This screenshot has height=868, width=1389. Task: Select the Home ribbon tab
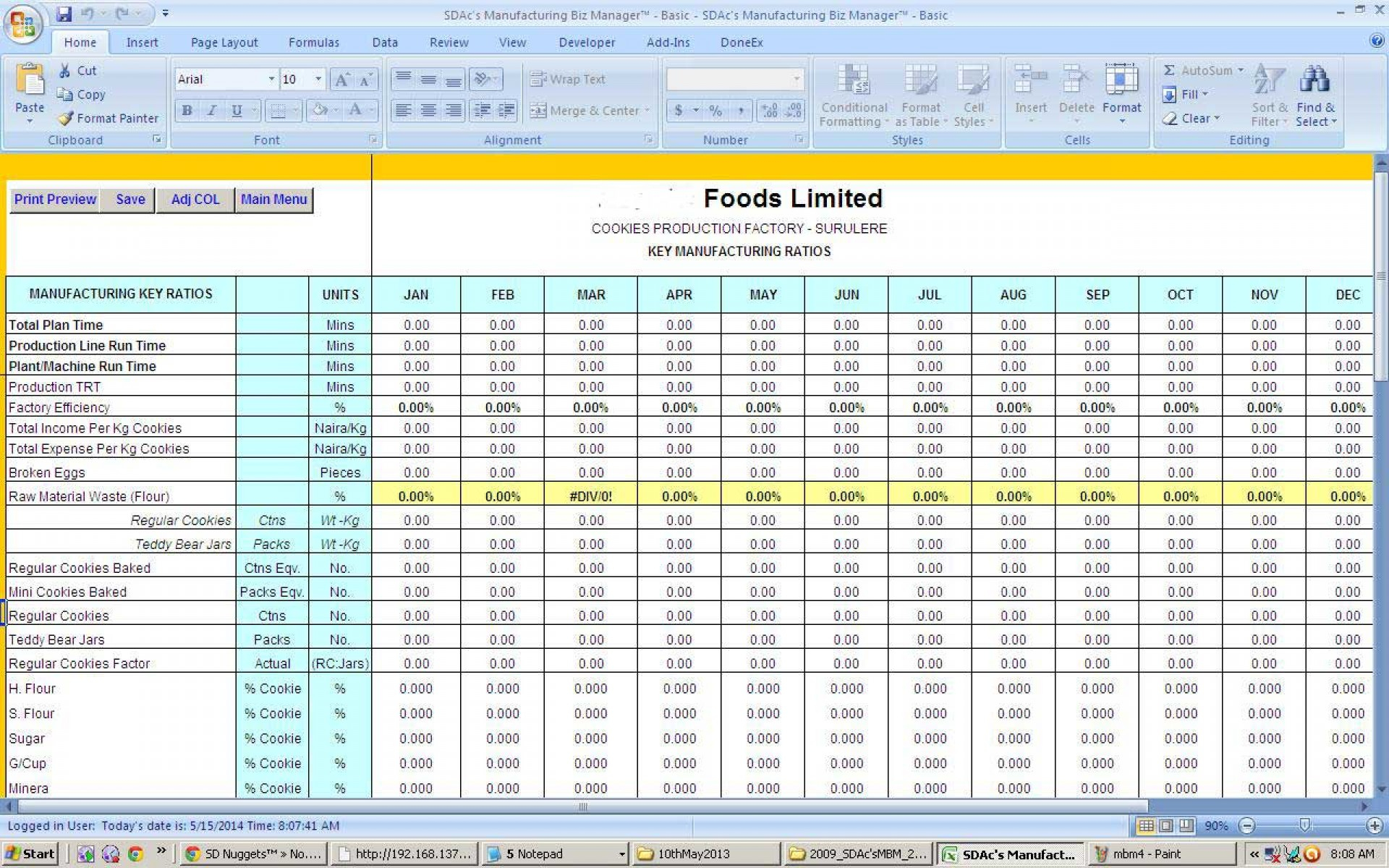[80, 41]
